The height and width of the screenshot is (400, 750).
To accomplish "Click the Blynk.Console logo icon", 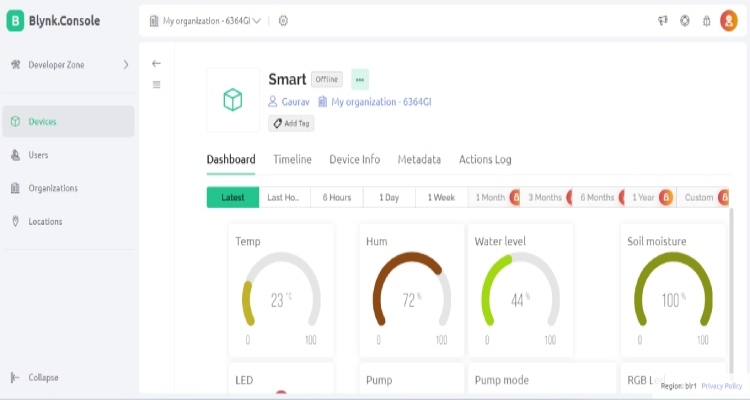I will click(x=15, y=21).
